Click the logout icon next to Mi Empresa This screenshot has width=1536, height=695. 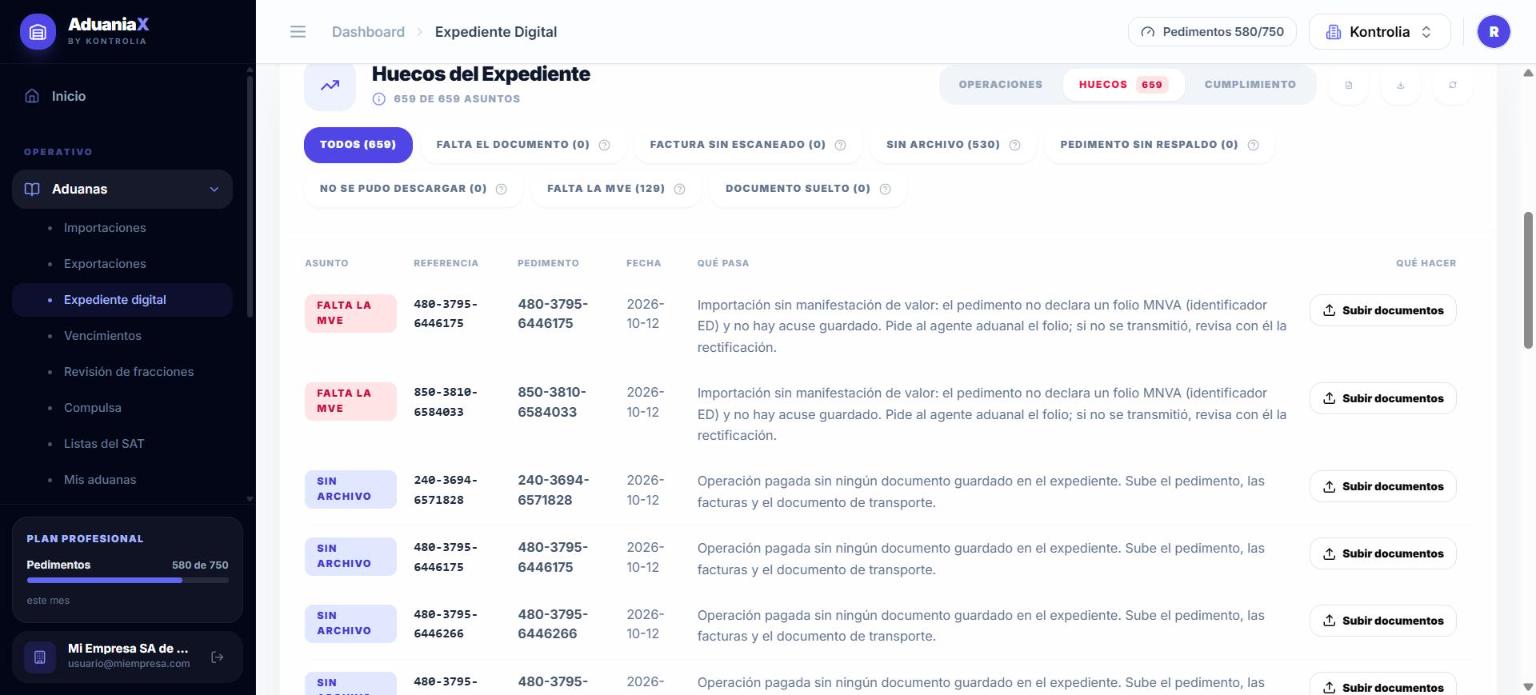tap(217, 657)
